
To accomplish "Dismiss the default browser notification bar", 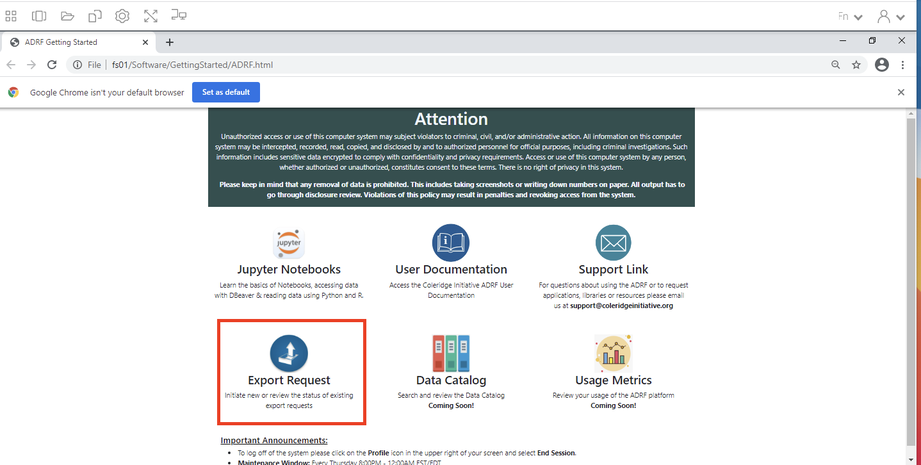I will point(901,92).
